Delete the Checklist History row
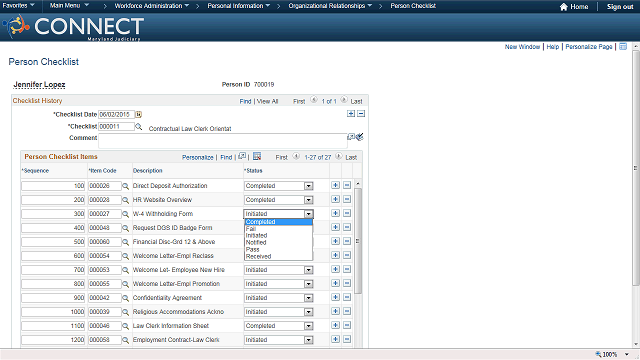This screenshot has width=640, height=360. coord(361,113)
